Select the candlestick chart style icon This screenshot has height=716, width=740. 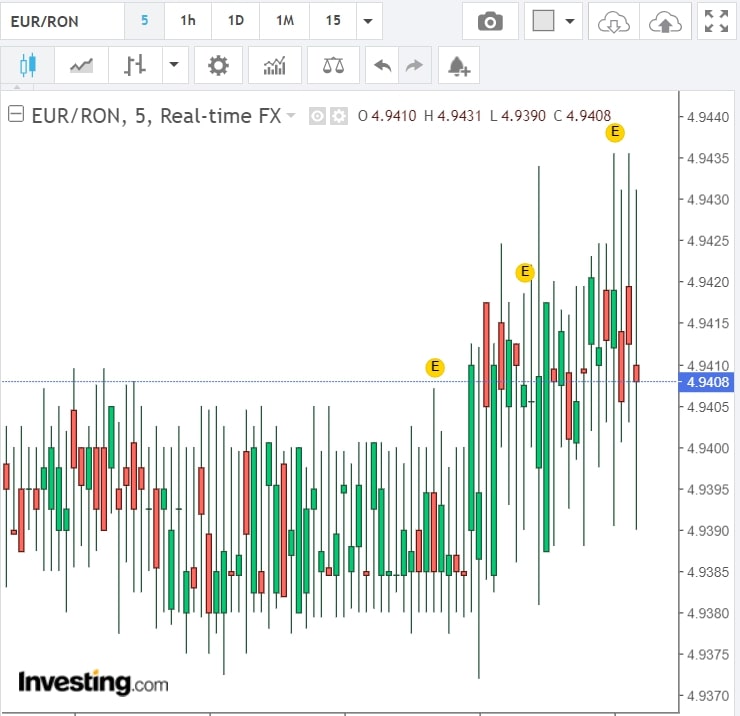(x=27, y=66)
